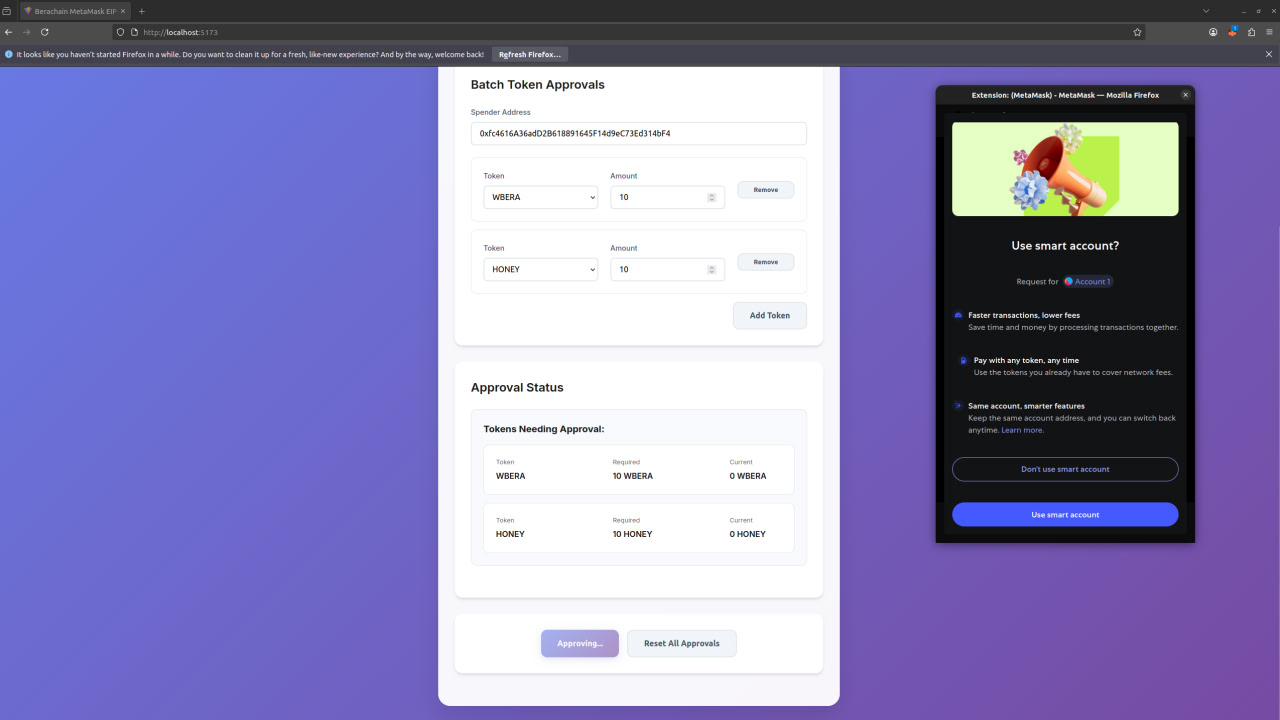Image resolution: width=1280 pixels, height=720 pixels.
Task: Close the Berachain MetaMask tab
Action: point(123,10)
